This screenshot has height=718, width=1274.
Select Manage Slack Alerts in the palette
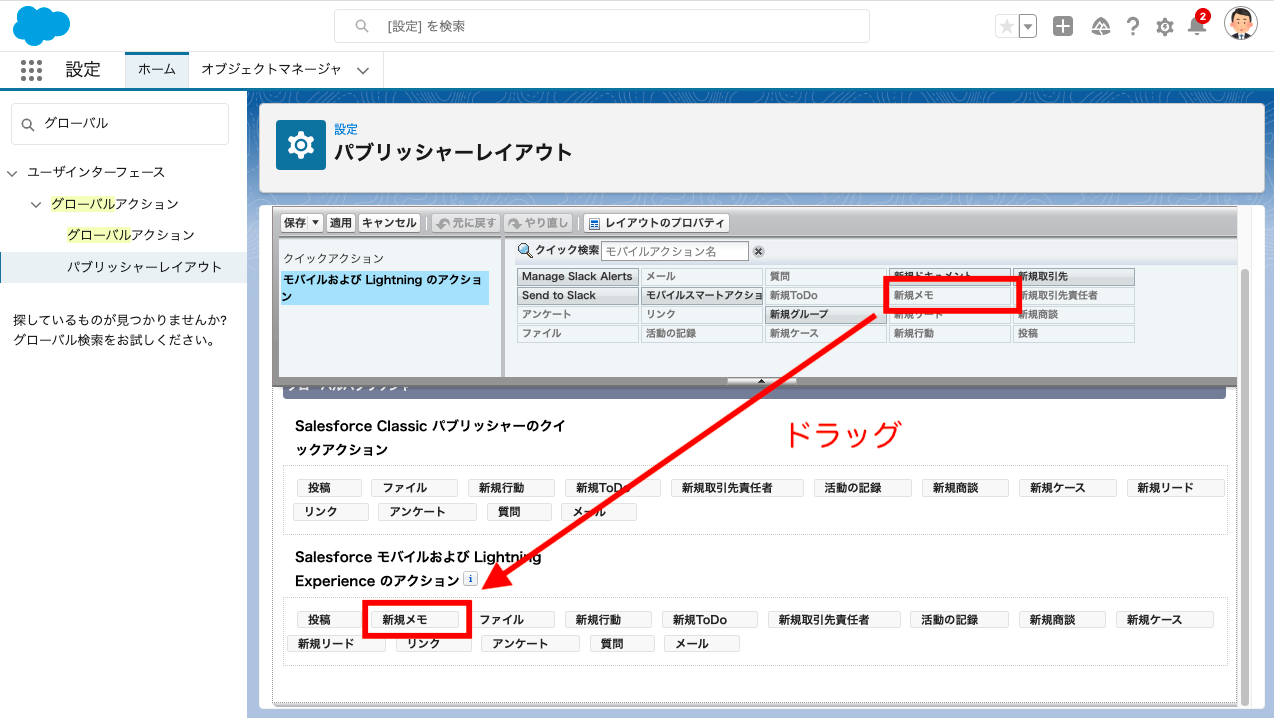[578, 276]
